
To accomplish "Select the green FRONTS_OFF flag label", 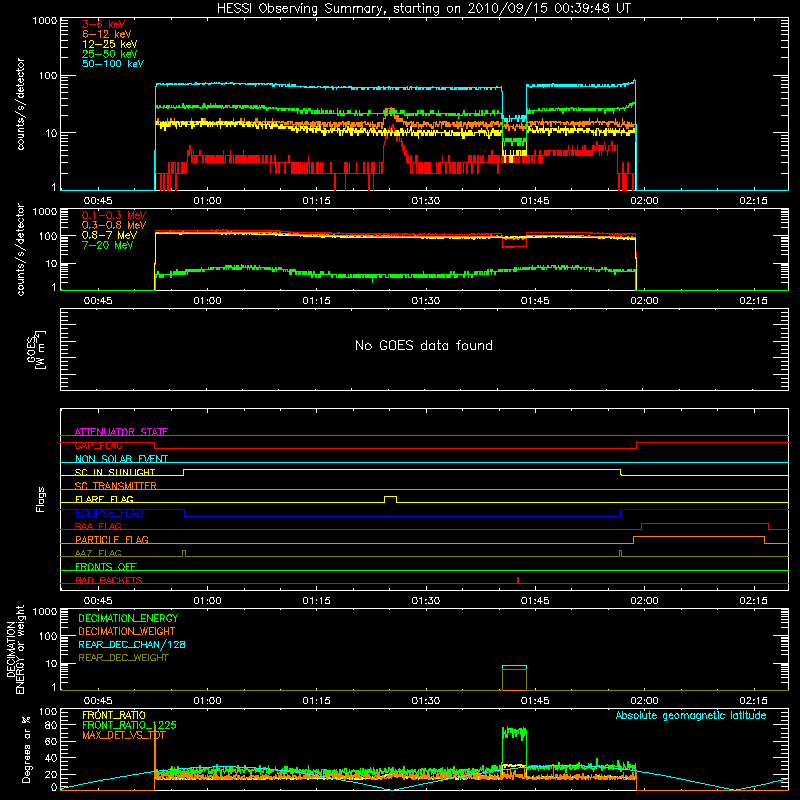I will 106,566.
